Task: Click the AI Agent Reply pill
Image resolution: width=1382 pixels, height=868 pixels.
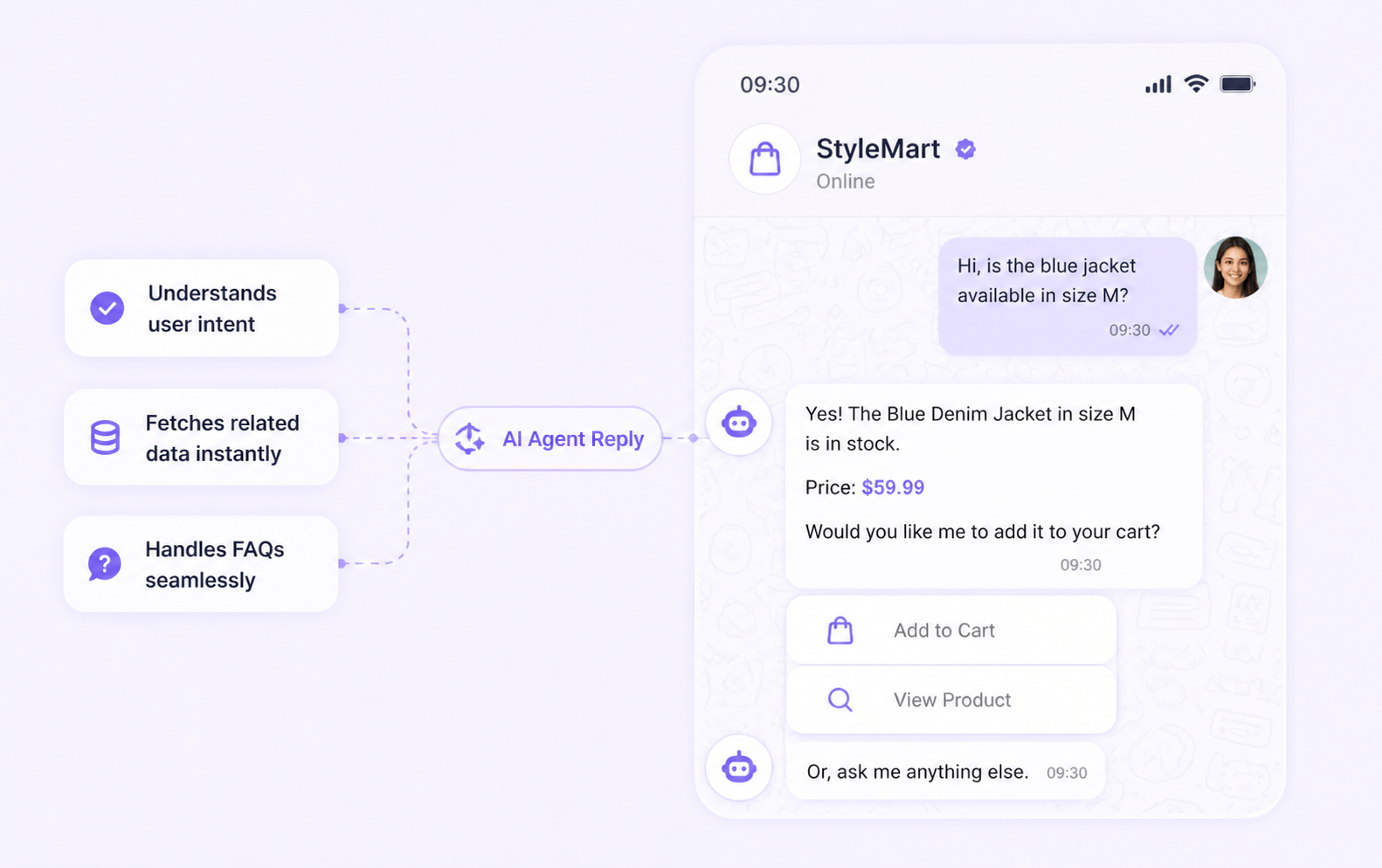Action: (550, 438)
